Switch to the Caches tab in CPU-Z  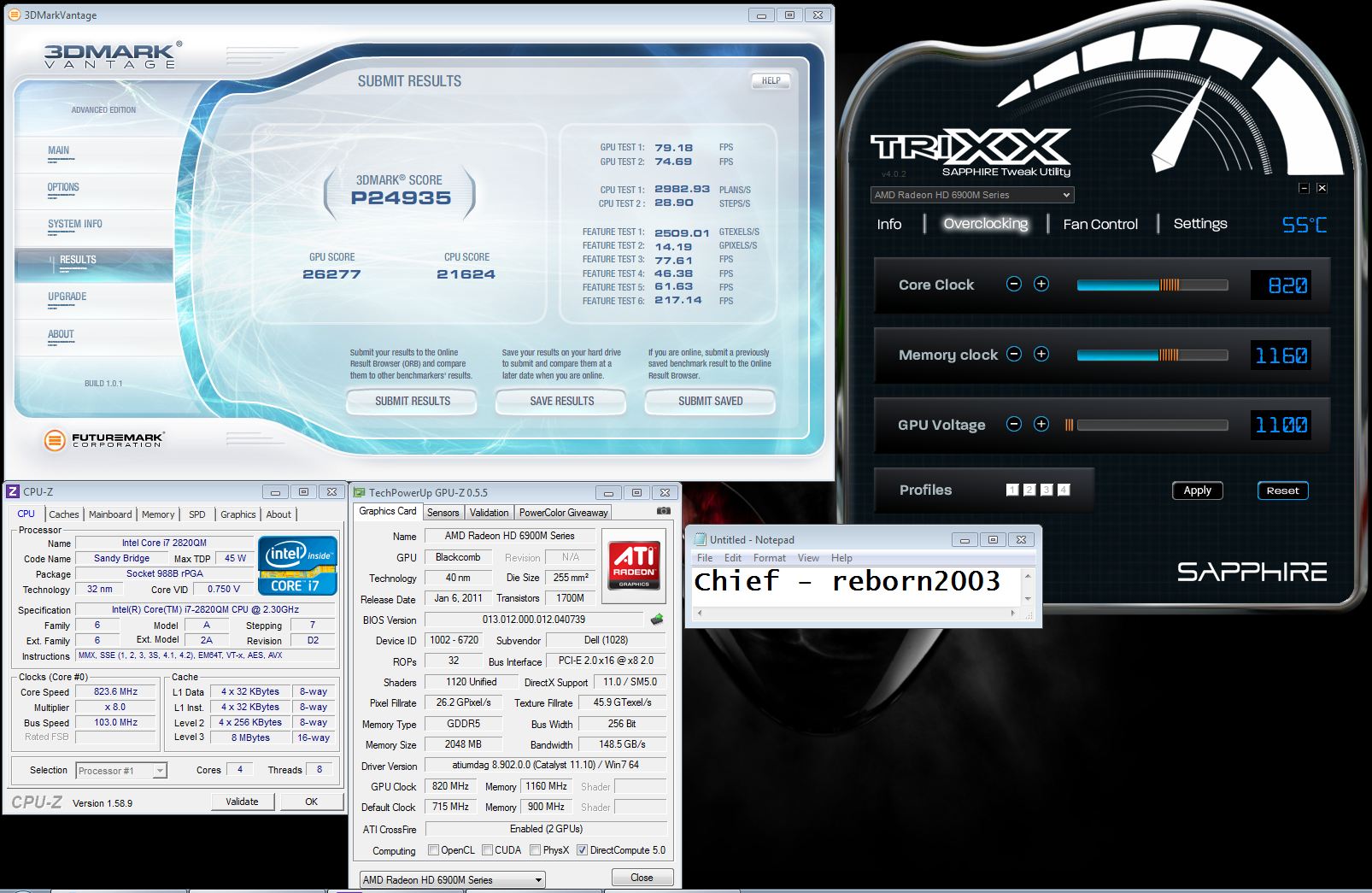pyautogui.click(x=64, y=514)
